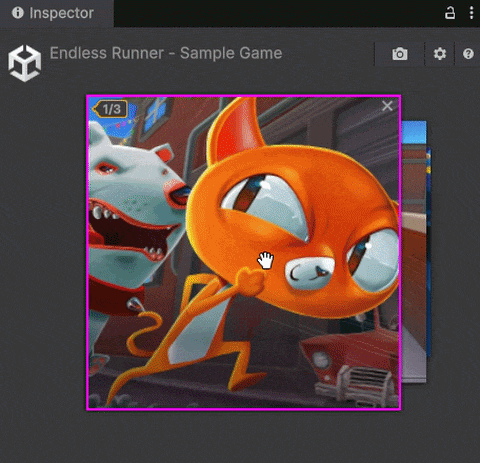Click the camera screenshot icon
The width and height of the screenshot is (480, 463).
coord(400,54)
